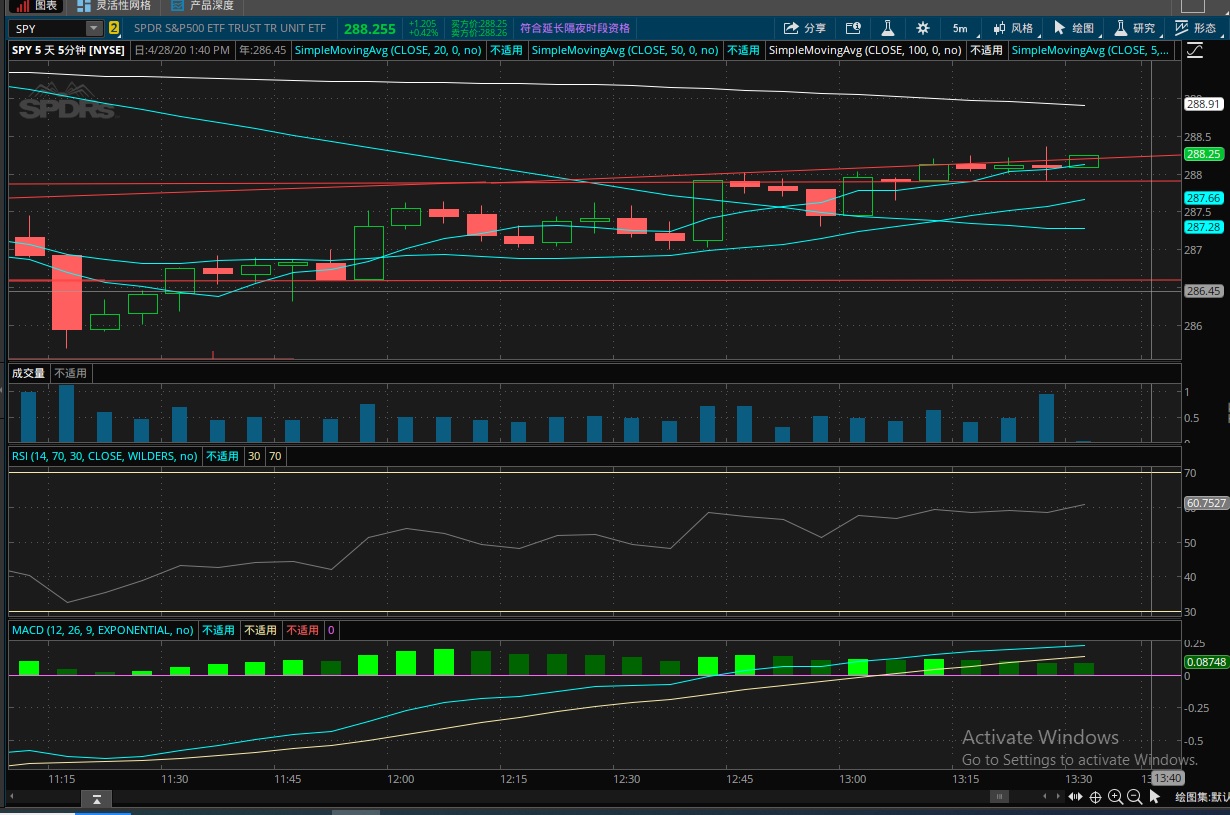
Task: Click the large red candle near 11:15
Action: [67, 292]
